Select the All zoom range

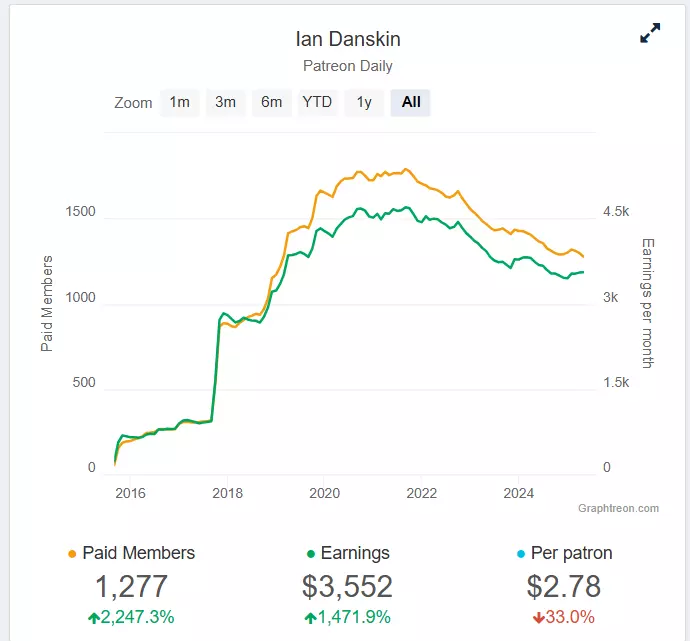[x=410, y=103]
